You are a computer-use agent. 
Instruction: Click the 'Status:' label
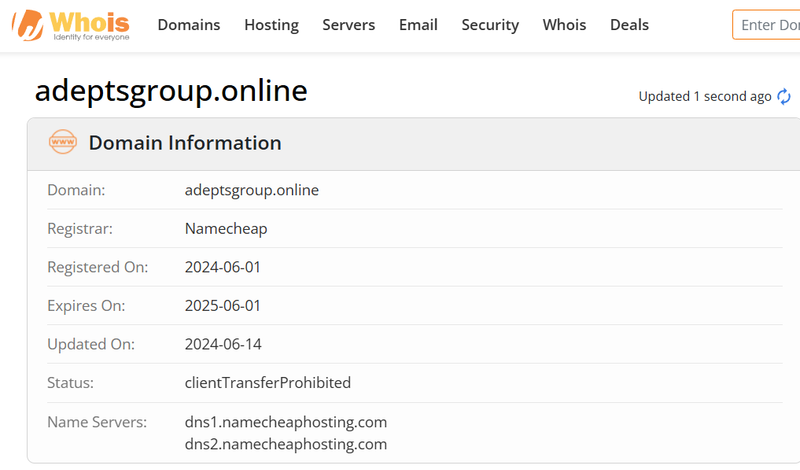70,383
